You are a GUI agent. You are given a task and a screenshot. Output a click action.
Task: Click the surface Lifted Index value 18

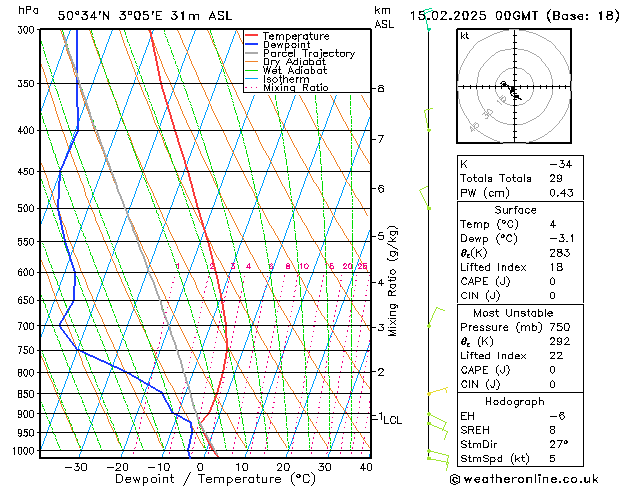556,267
